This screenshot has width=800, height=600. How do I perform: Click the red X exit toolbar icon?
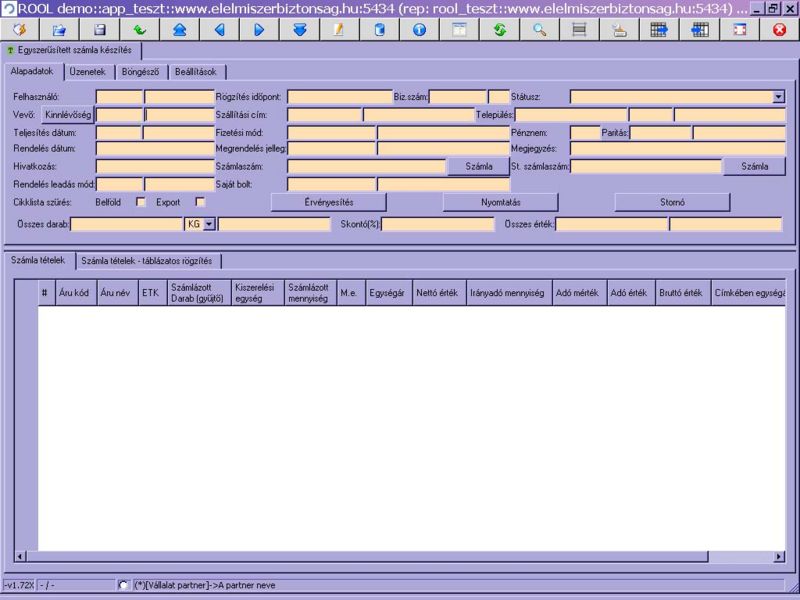(779, 29)
